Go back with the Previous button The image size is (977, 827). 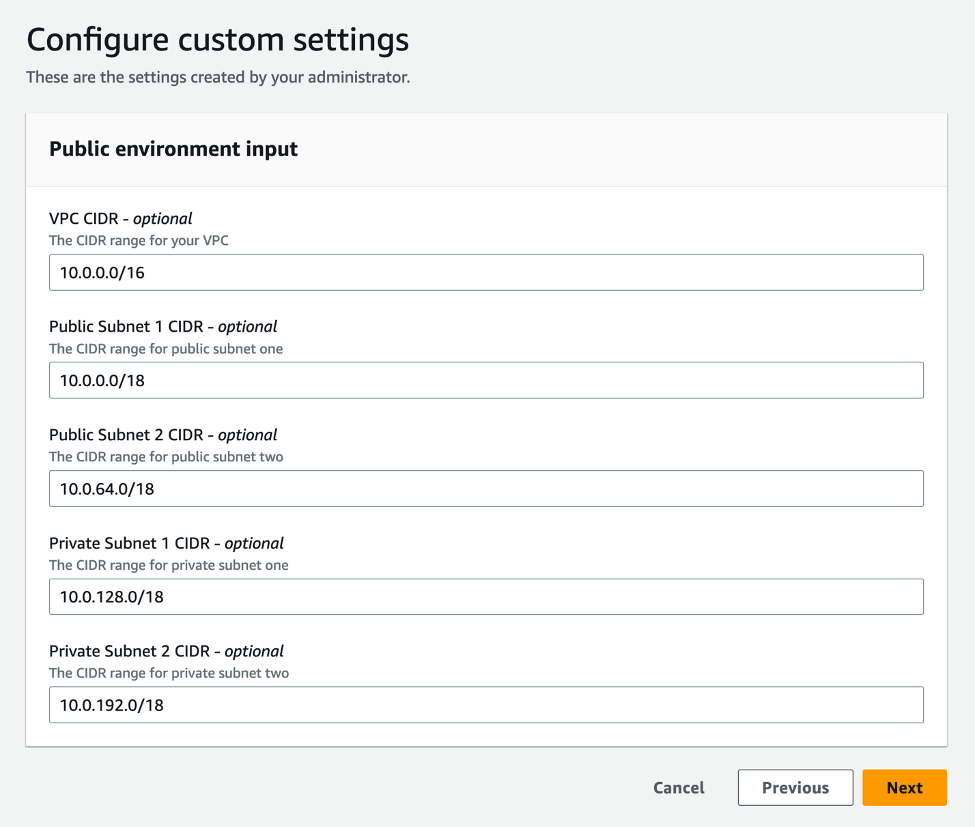point(795,787)
